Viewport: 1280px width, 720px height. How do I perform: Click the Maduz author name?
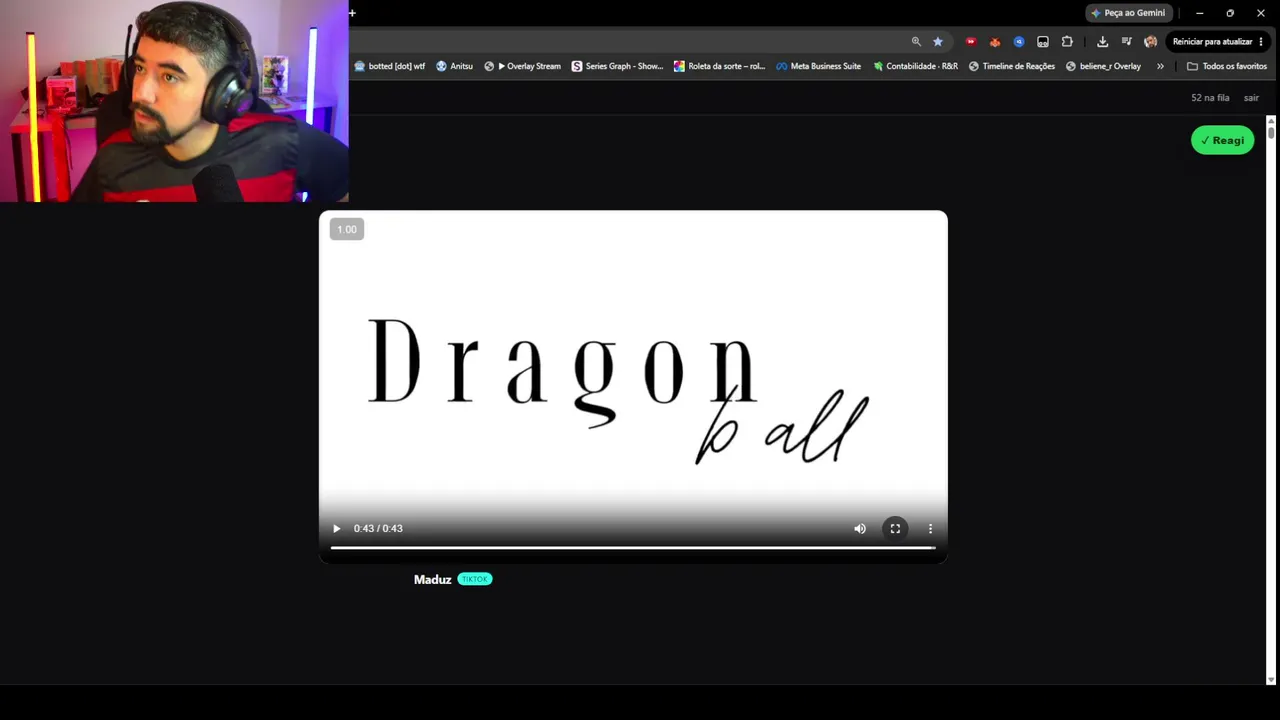coord(432,579)
